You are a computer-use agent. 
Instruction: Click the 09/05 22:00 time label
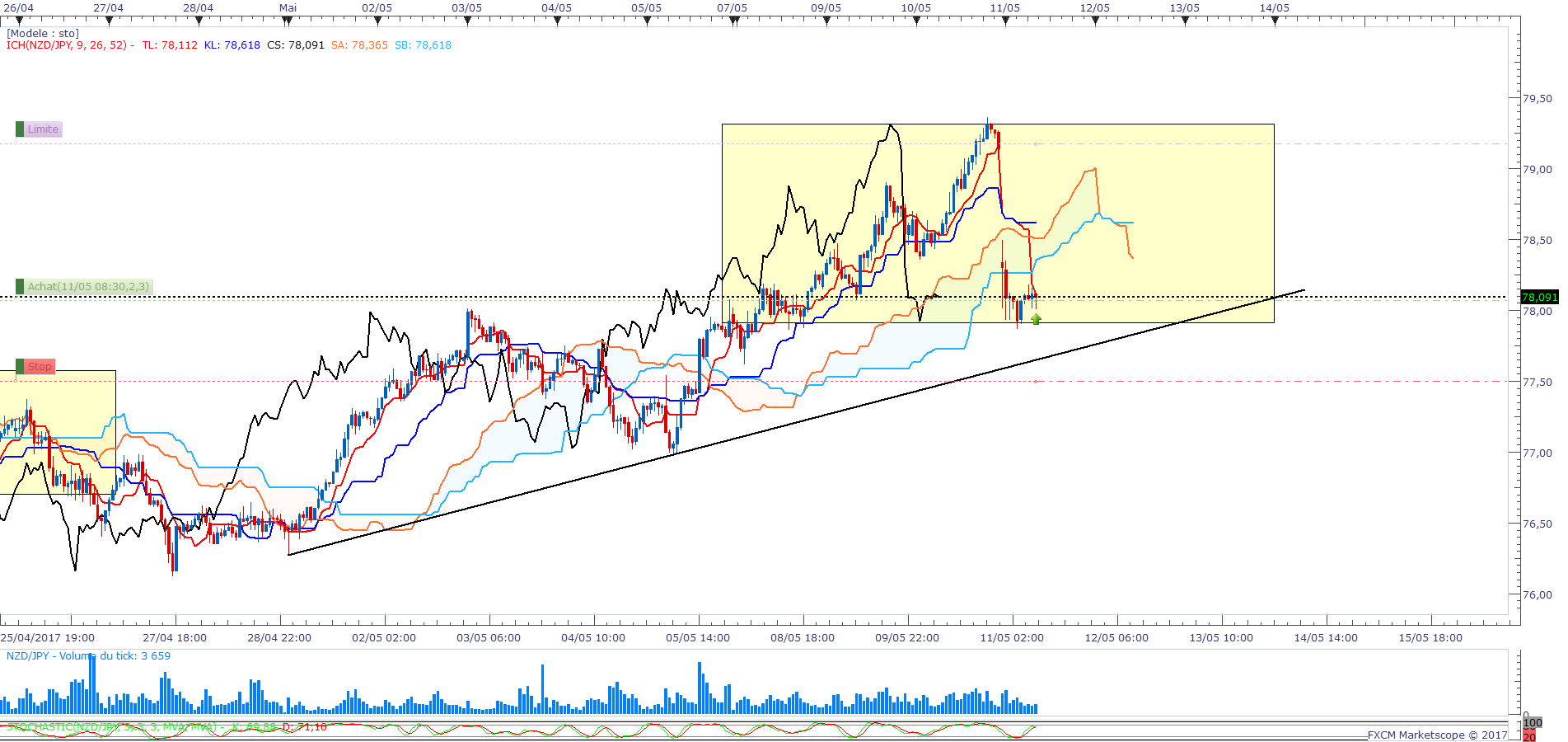coord(907,638)
